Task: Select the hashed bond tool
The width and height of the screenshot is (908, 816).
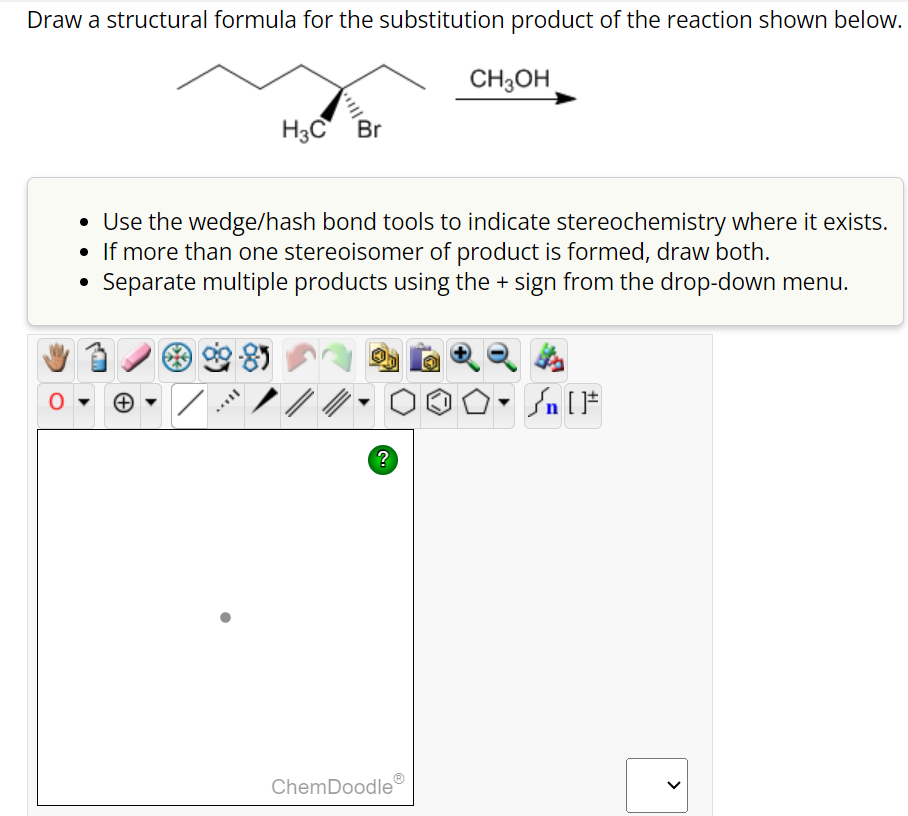Action: [x=226, y=405]
